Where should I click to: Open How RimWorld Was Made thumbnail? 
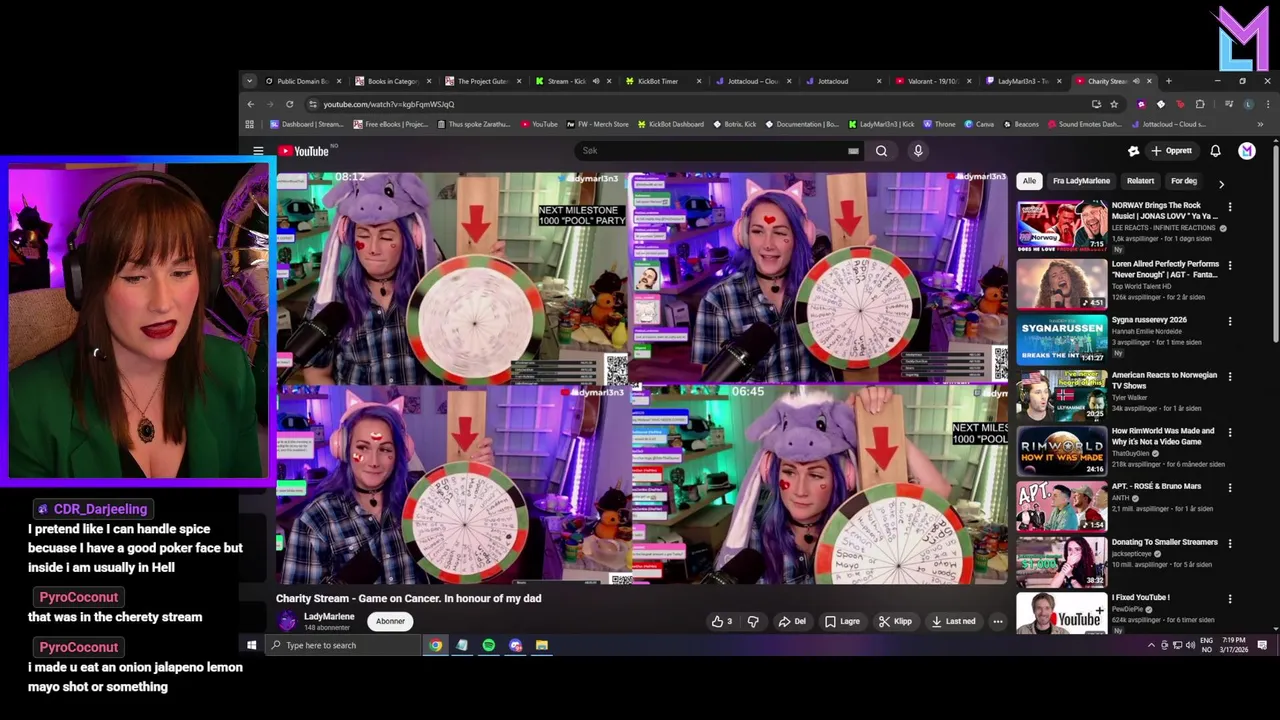[1062, 451]
